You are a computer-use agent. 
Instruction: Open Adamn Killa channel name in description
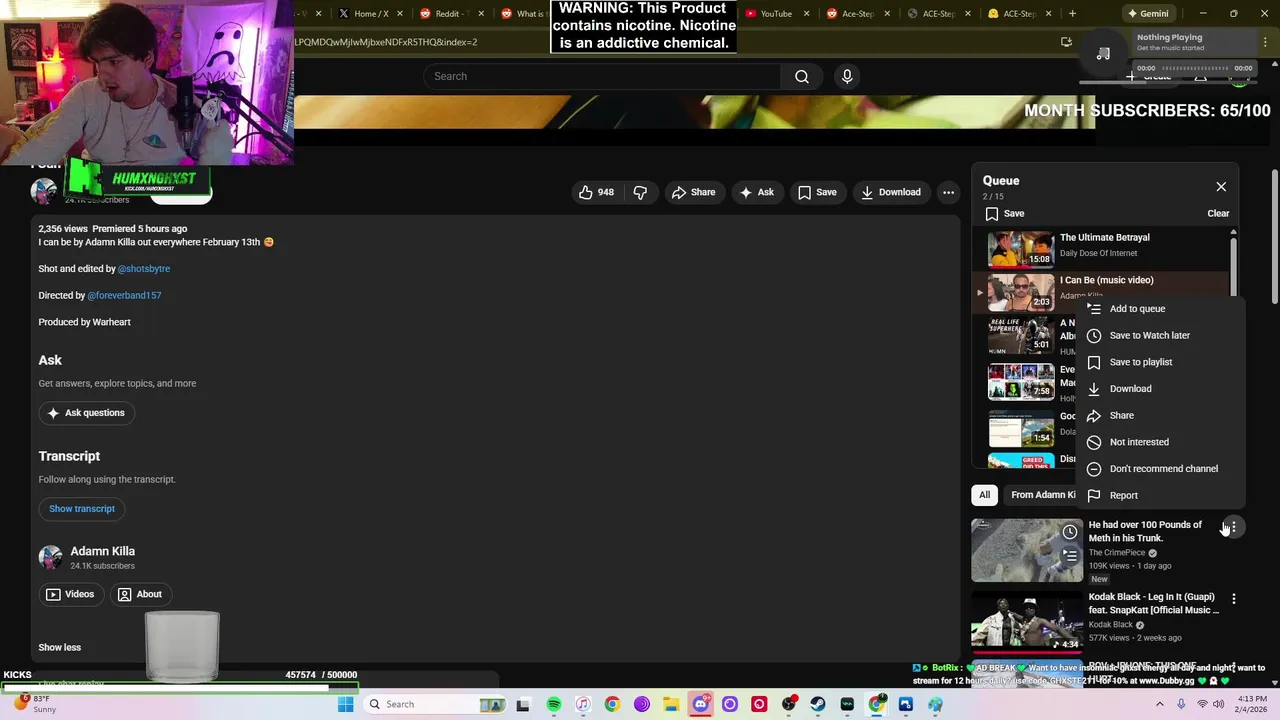pos(102,551)
